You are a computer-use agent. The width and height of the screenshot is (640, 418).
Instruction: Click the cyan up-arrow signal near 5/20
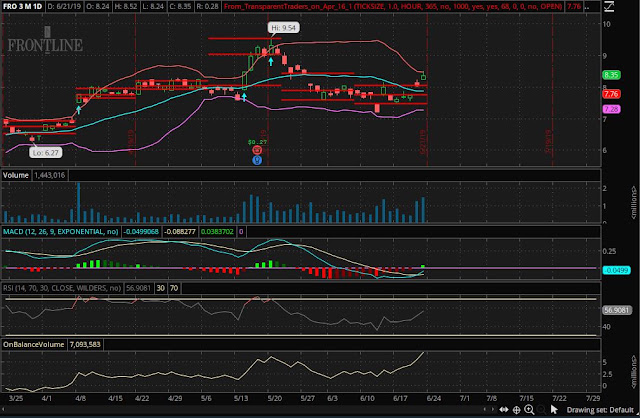pyautogui.click(x=271, y=62)
